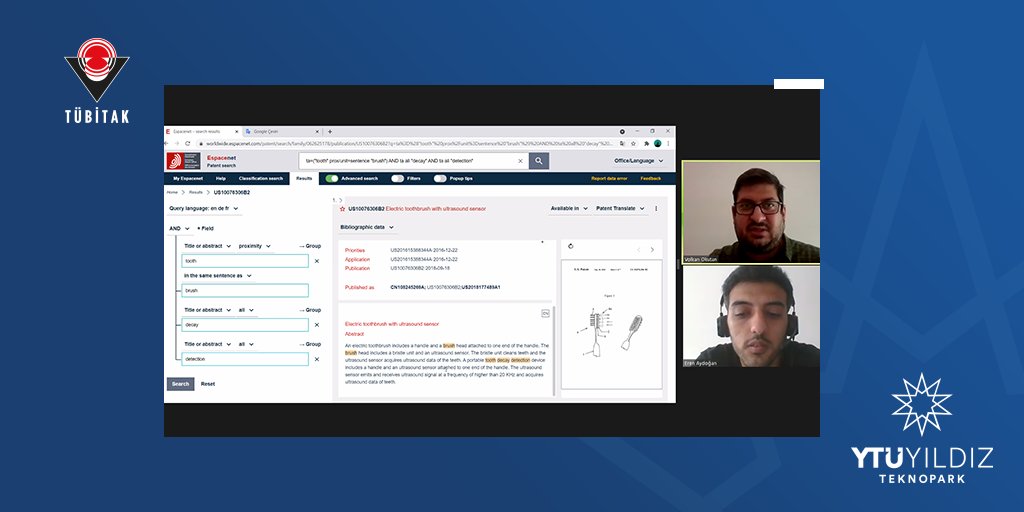Open the browser extensions puzzle icon
The width and height of the screenshot is (1024, 512).
[647, 144]
